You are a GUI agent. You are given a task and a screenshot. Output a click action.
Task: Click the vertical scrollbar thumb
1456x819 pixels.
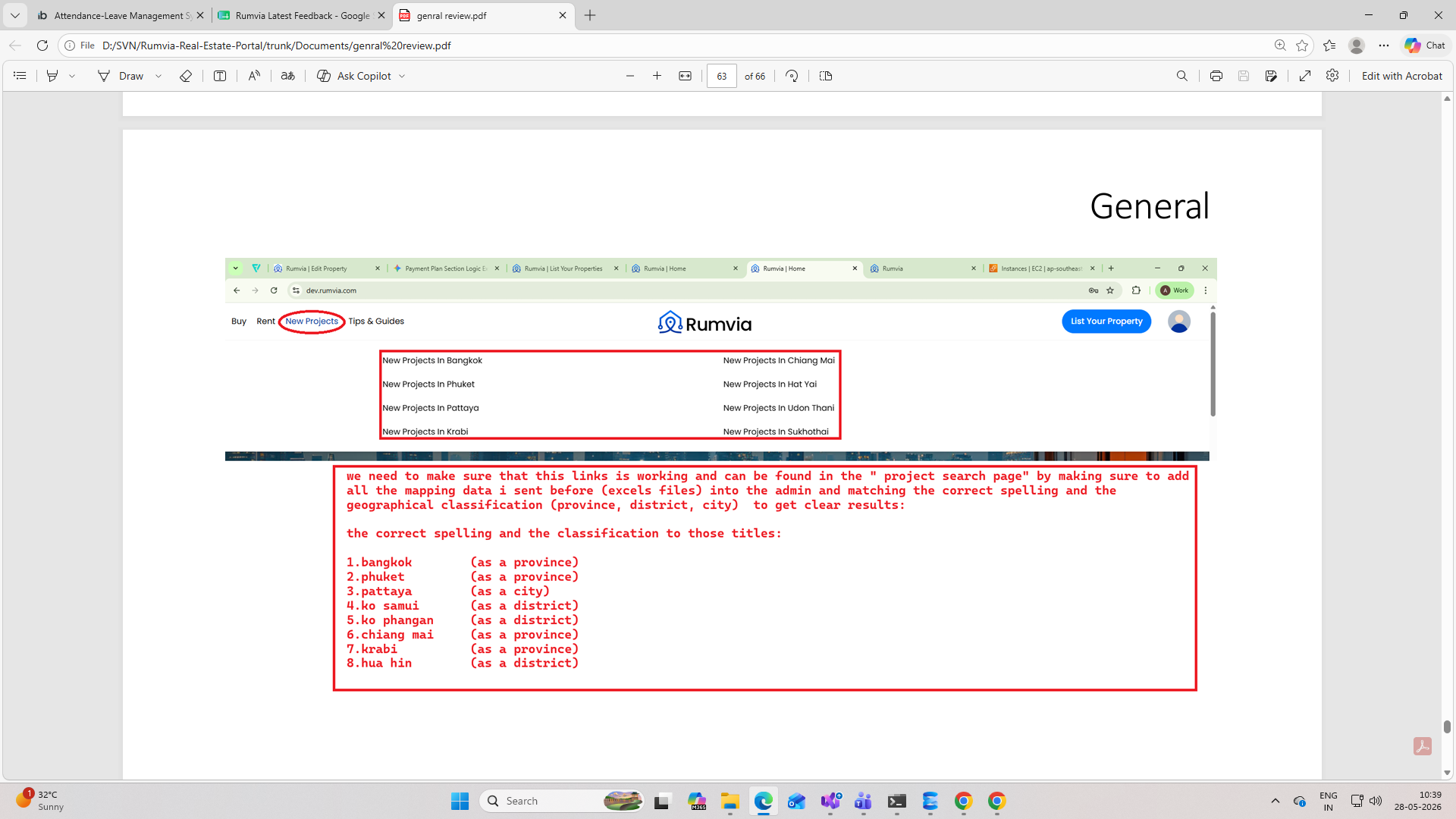(x=1447, y=726)
